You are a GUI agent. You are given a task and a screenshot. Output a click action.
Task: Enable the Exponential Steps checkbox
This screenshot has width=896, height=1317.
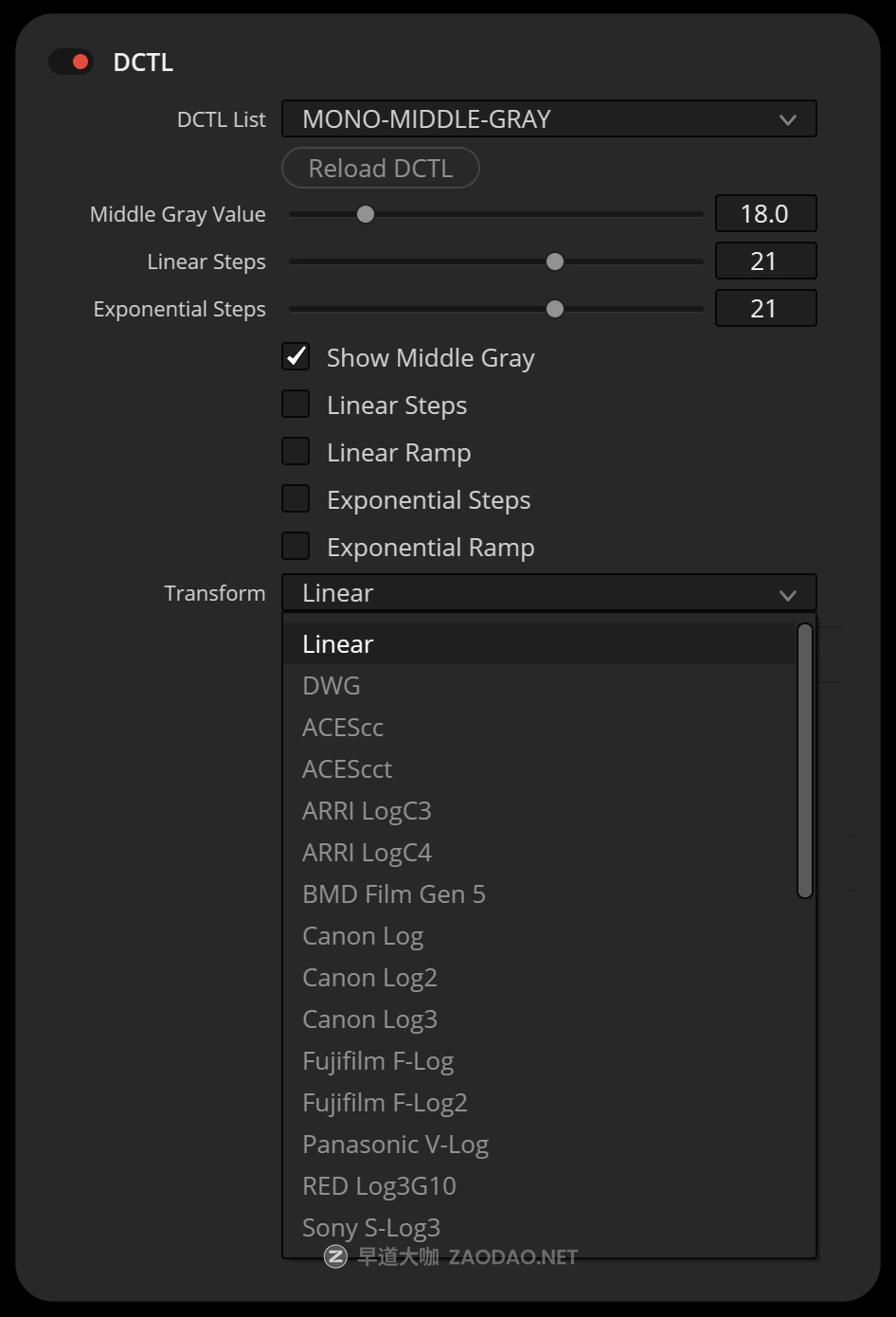tap(296, 499)
